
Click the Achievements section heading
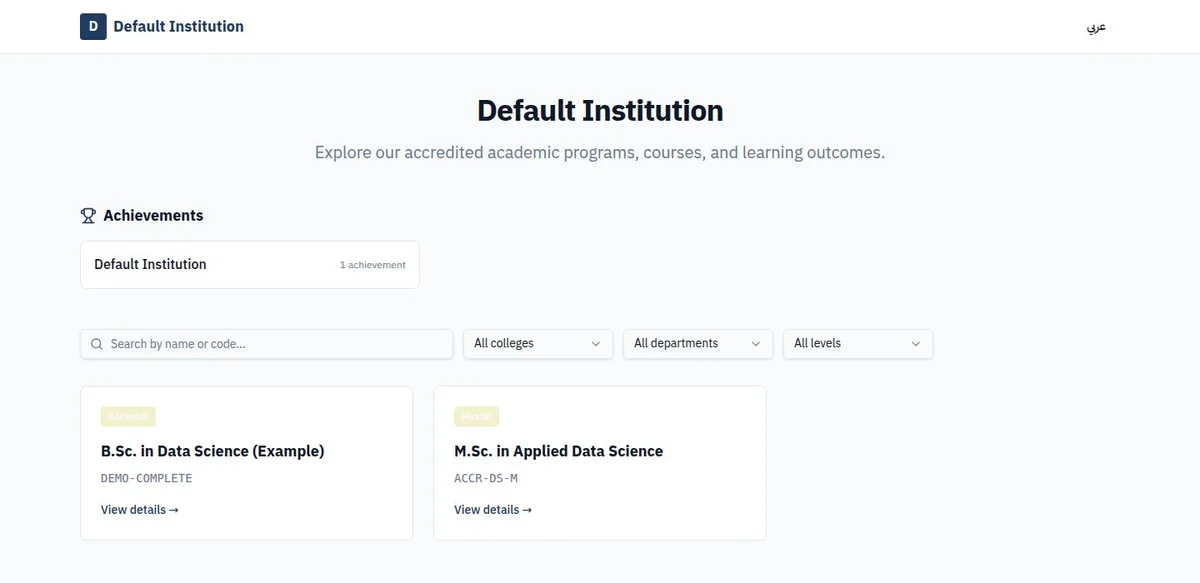coord(153,215)
